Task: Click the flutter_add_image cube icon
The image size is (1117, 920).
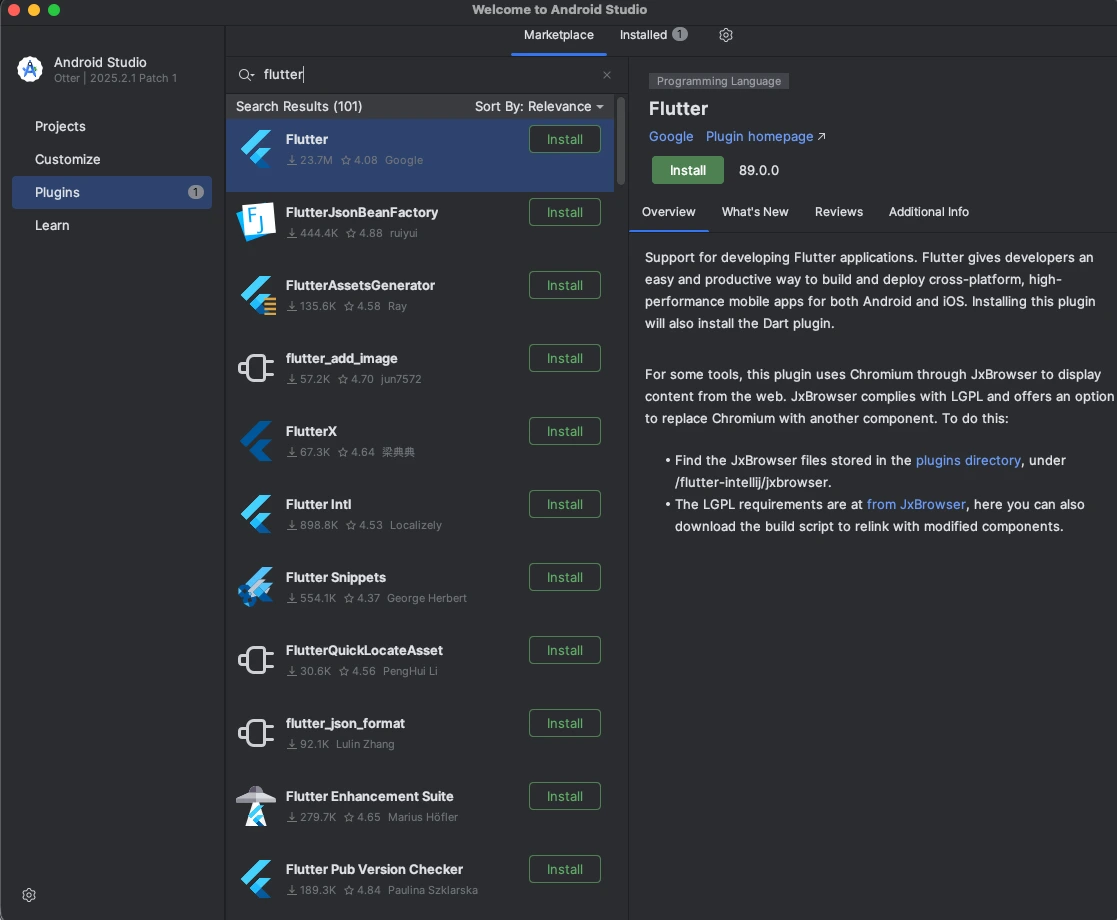Action: [256, 368]
